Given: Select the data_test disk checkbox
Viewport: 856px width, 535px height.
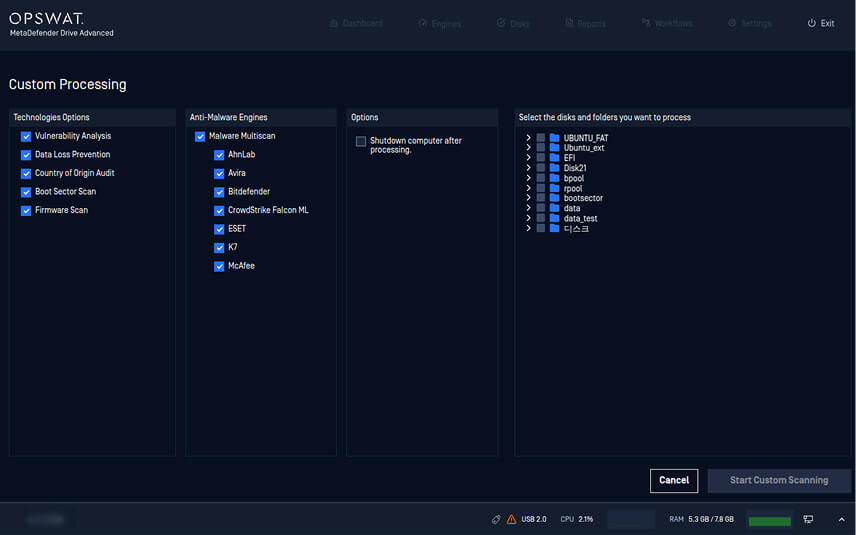Looking at the screenshot, I should (541, 218).
